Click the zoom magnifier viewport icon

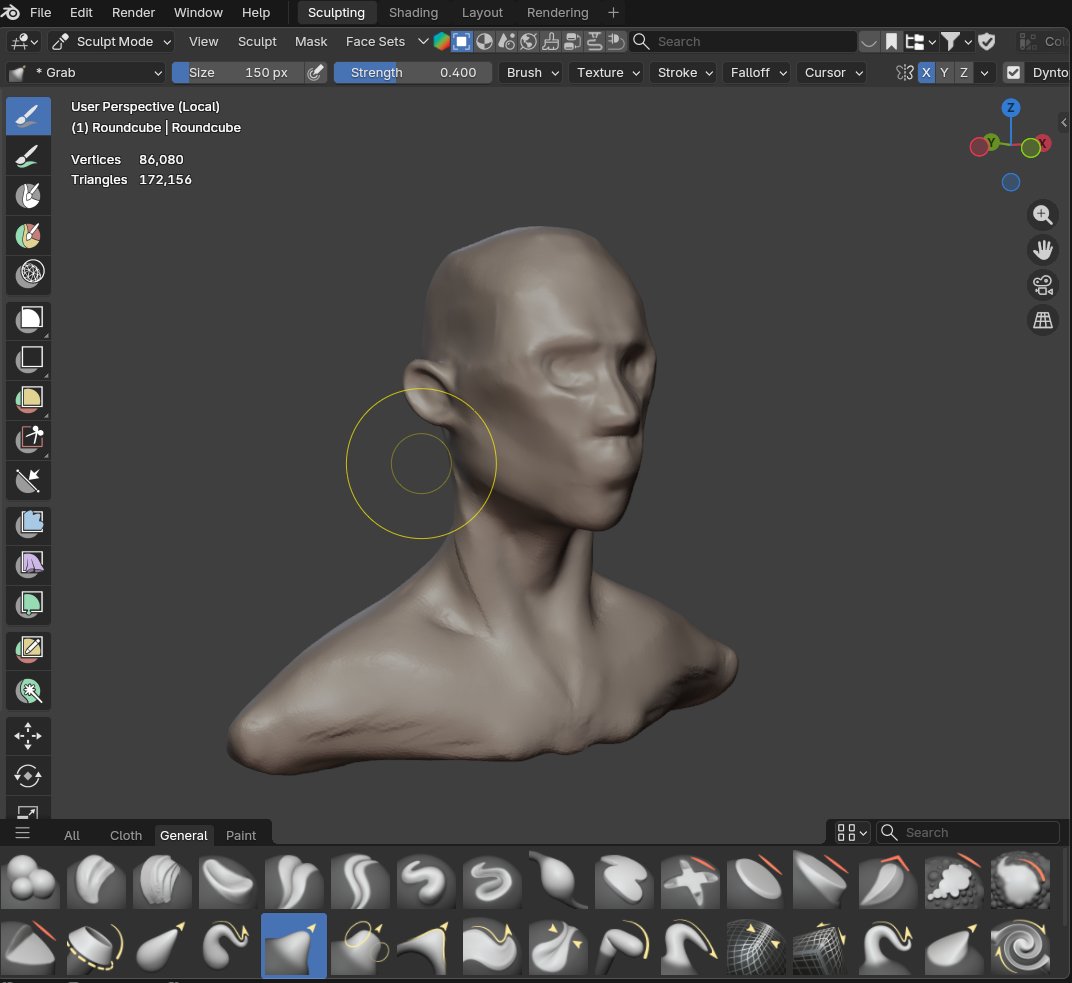[1042, 215]
